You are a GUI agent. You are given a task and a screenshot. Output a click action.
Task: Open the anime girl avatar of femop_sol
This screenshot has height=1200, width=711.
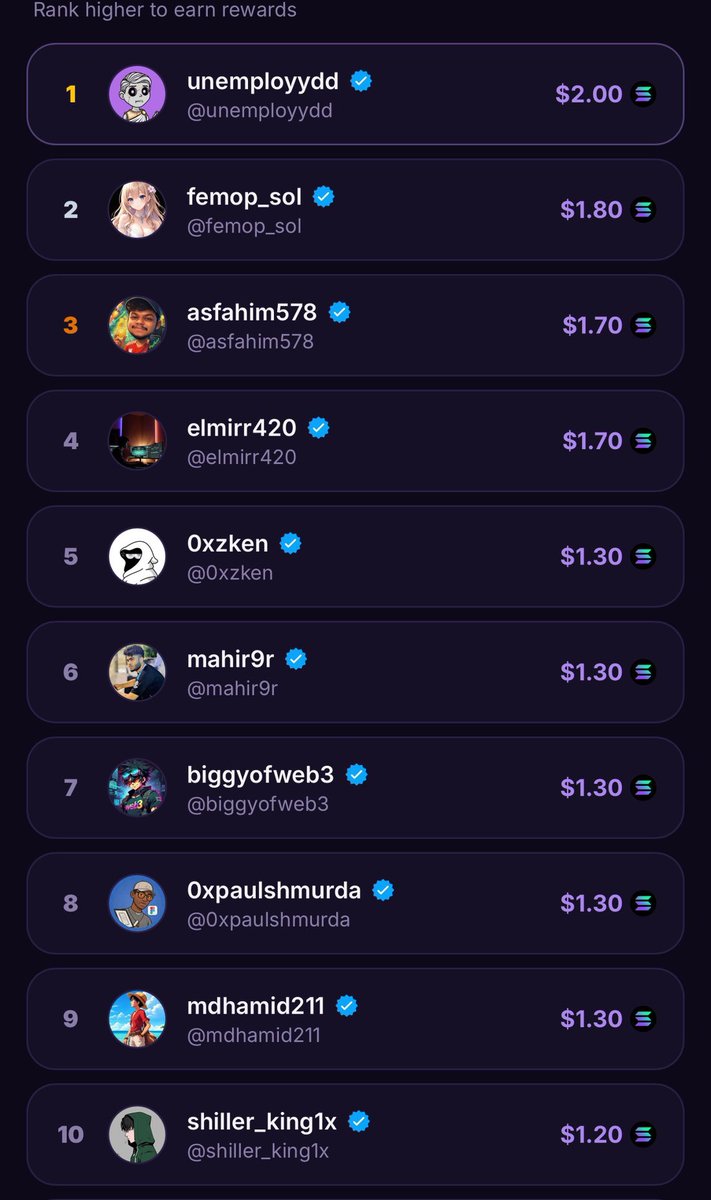137,210
